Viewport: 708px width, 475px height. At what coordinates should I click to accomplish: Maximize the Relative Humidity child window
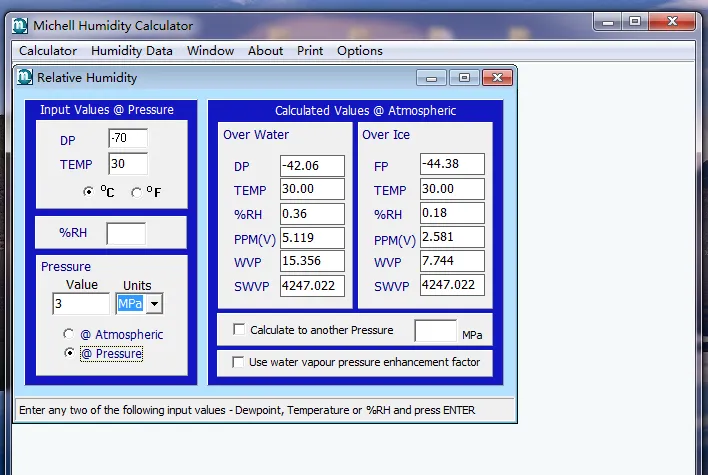464,78
